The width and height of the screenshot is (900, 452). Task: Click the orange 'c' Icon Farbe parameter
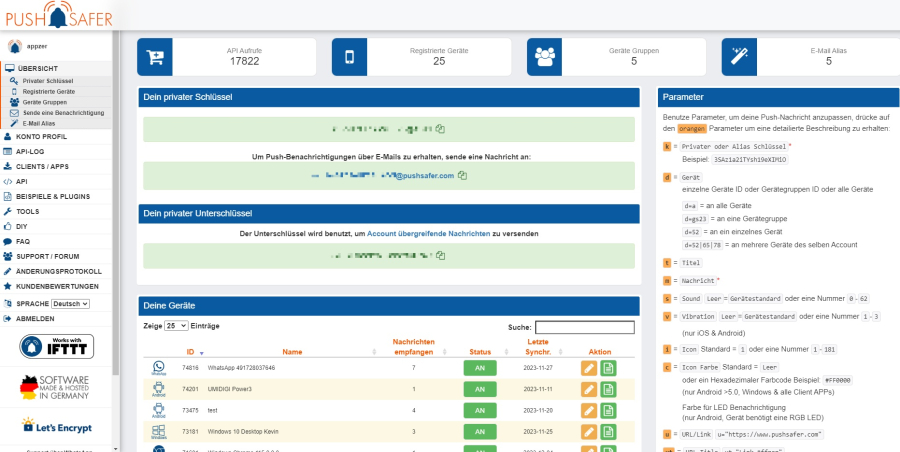[x=667, y=368]
